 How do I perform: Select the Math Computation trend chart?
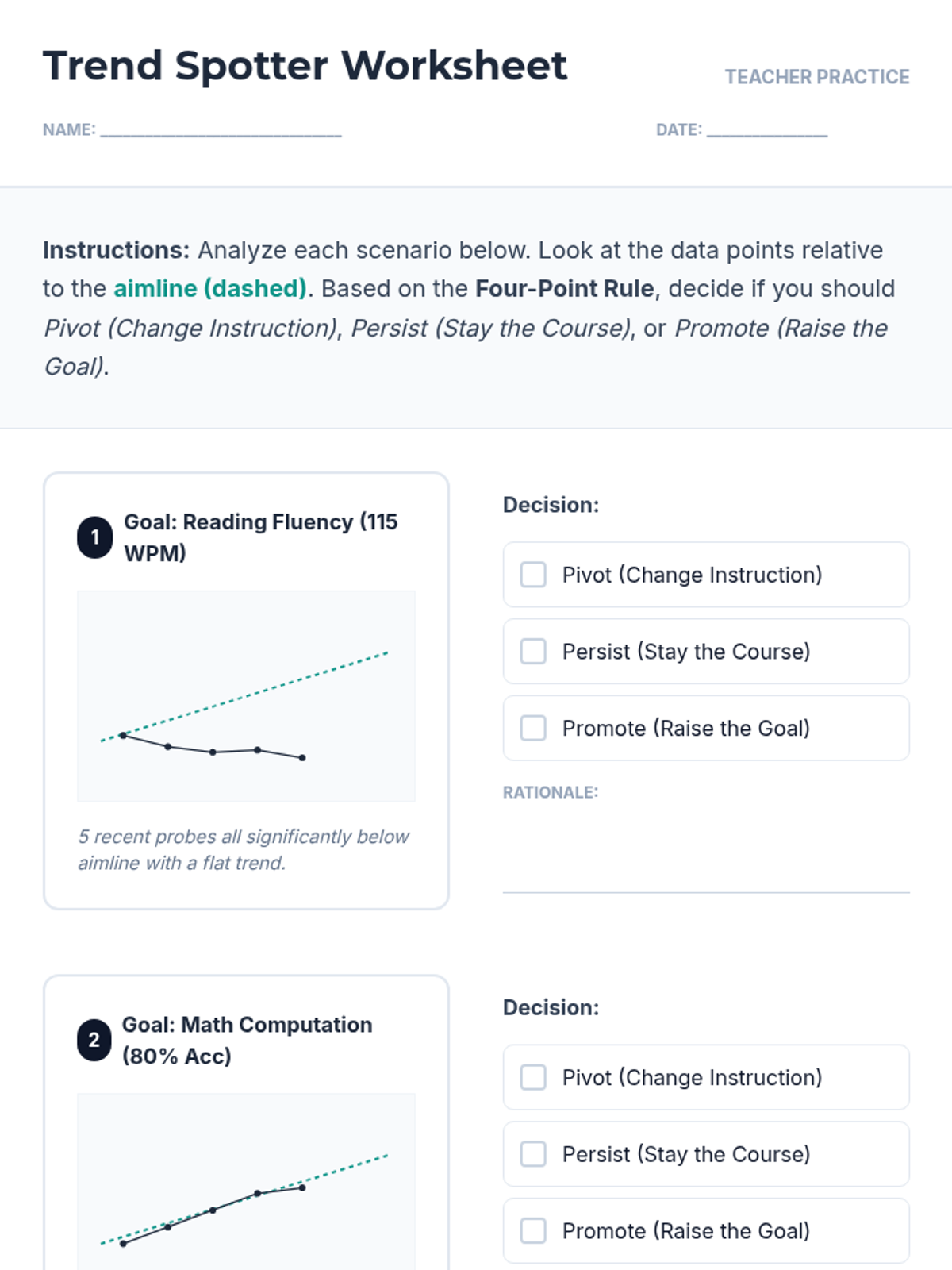[x=246, y=1181]
